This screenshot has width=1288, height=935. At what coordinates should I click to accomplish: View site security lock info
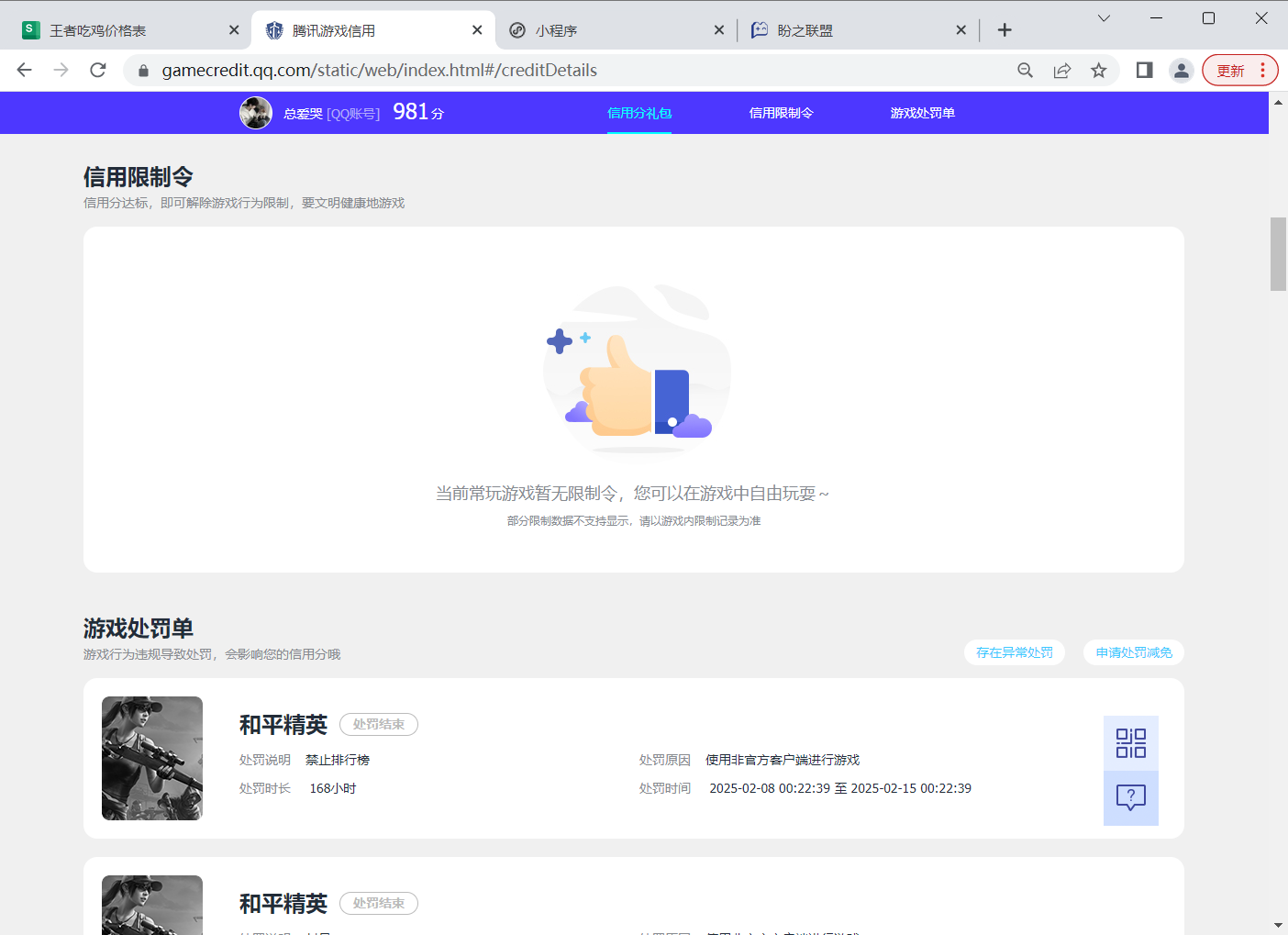[143, 71]
